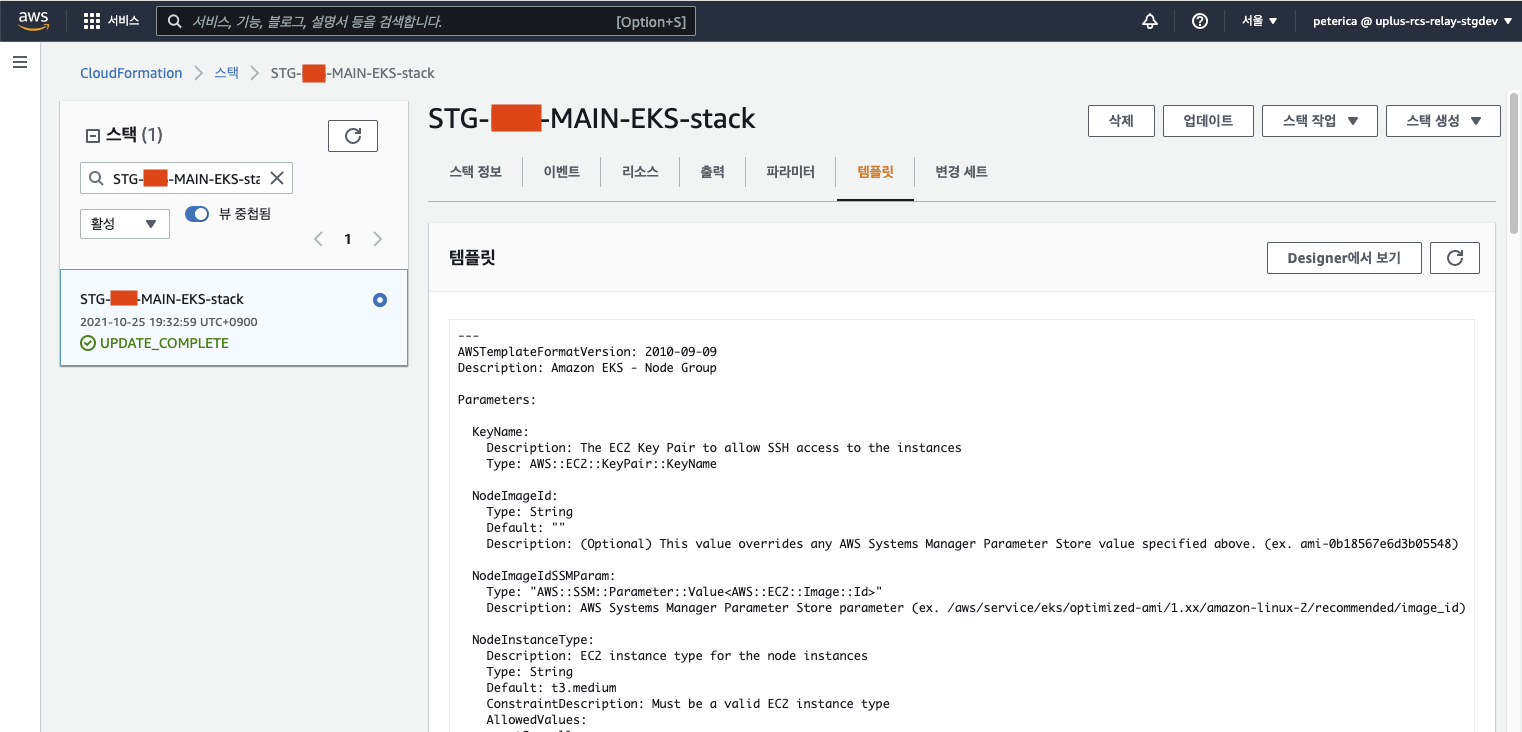Viewport: 1522px width, 732px height.
Task: Click the 'AllowedValues:' template line
Action: click(537, 720)
